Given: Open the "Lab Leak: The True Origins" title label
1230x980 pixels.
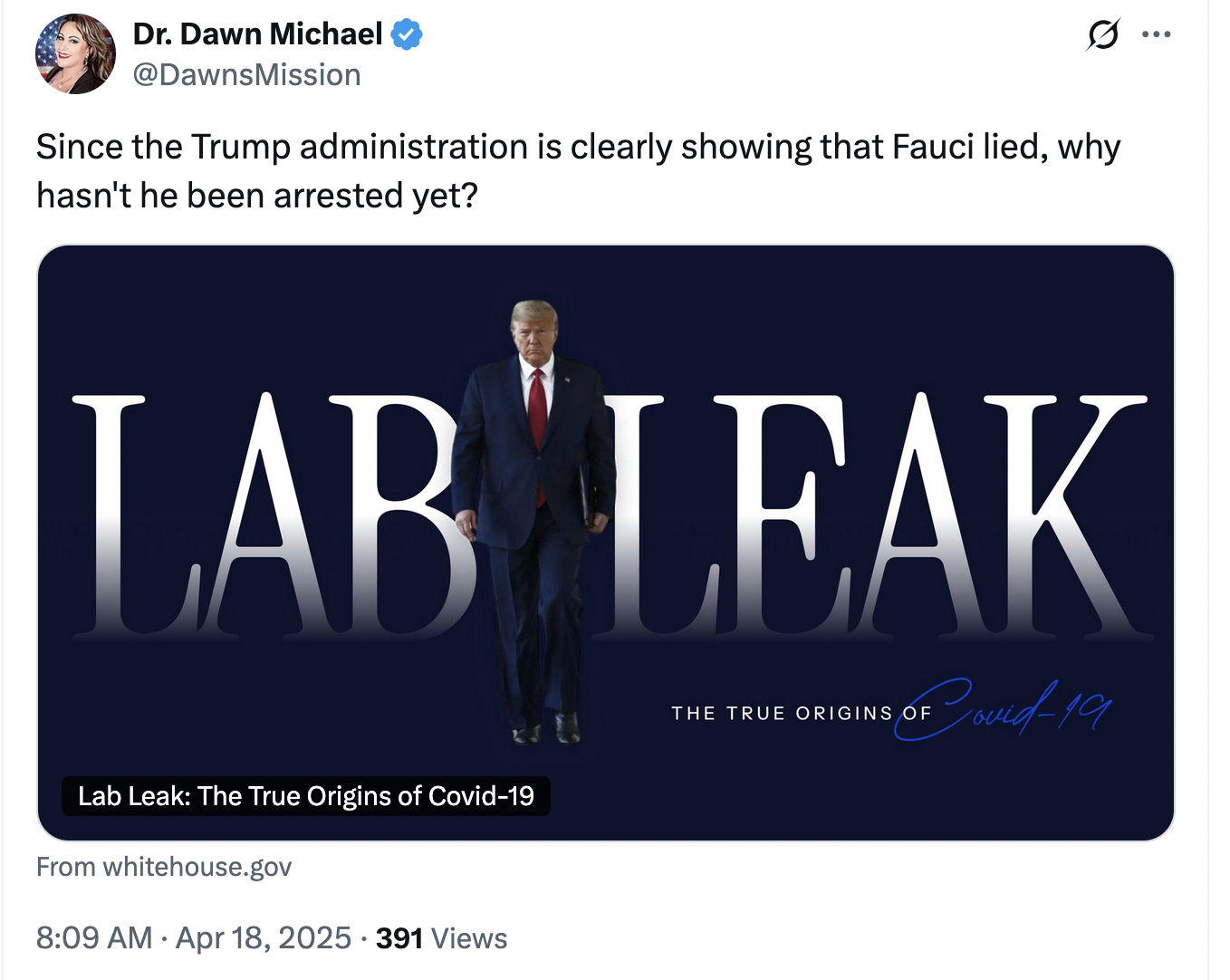Looking at the screenshot, I should (305, 796).
